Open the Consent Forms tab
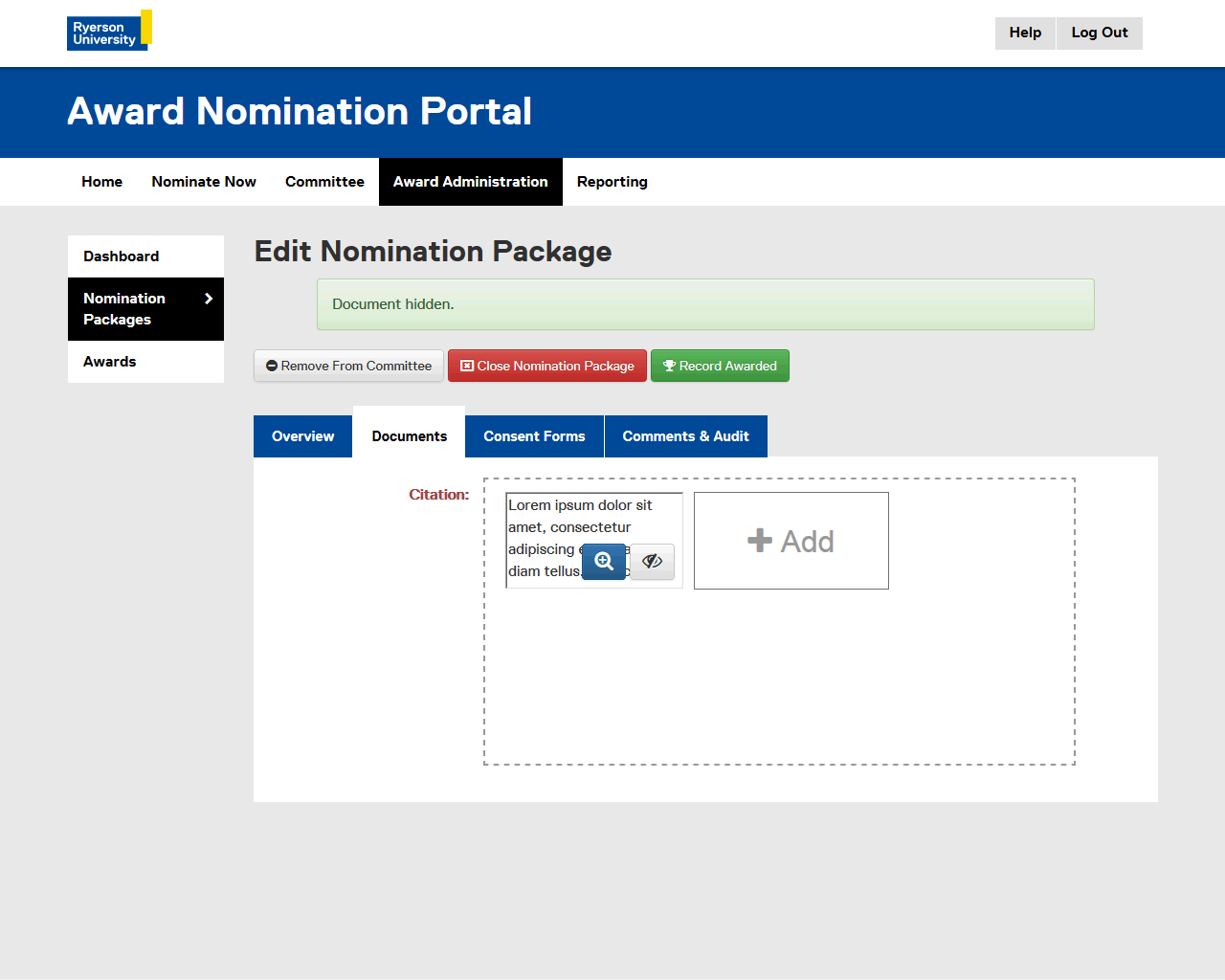Viewport: 1225px width, 980px height. coord(534,436)
